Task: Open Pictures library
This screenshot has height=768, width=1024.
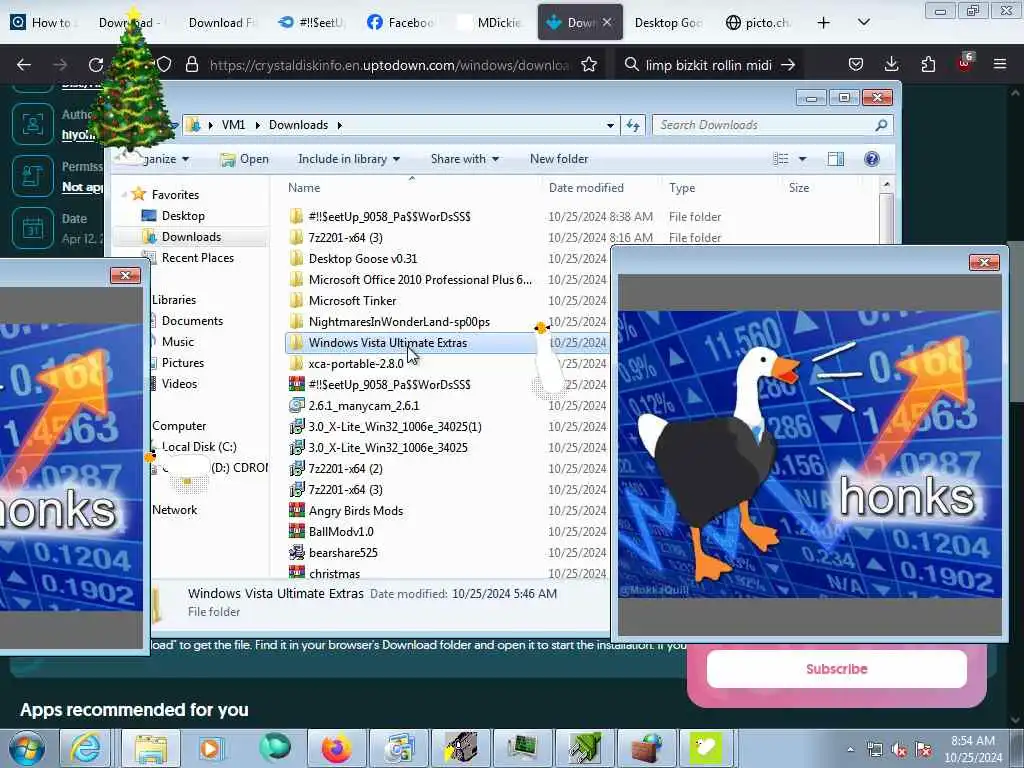Action: (x=183, y=362)
